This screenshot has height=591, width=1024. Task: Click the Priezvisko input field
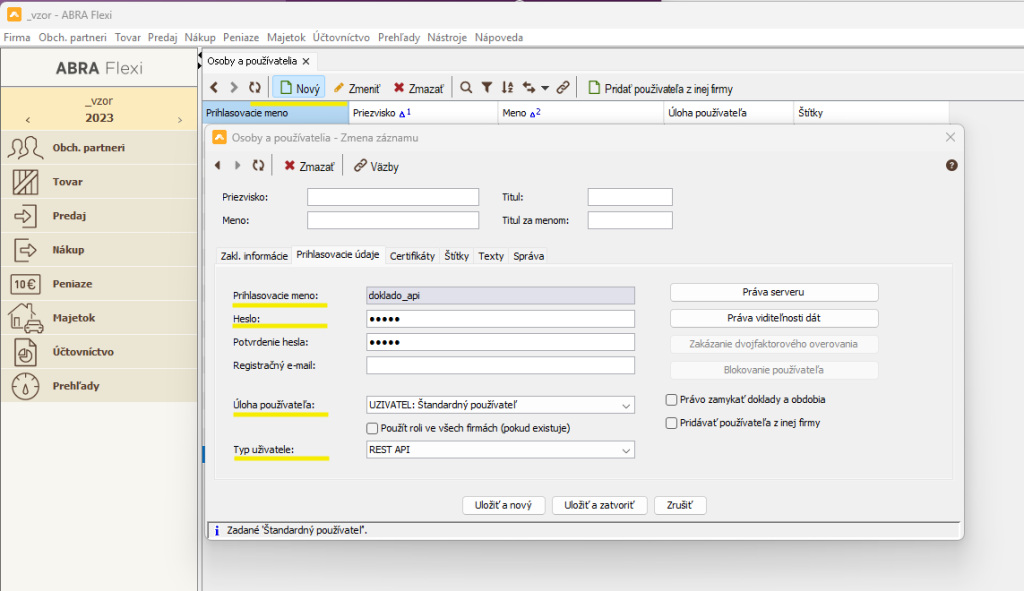(393, 197)
